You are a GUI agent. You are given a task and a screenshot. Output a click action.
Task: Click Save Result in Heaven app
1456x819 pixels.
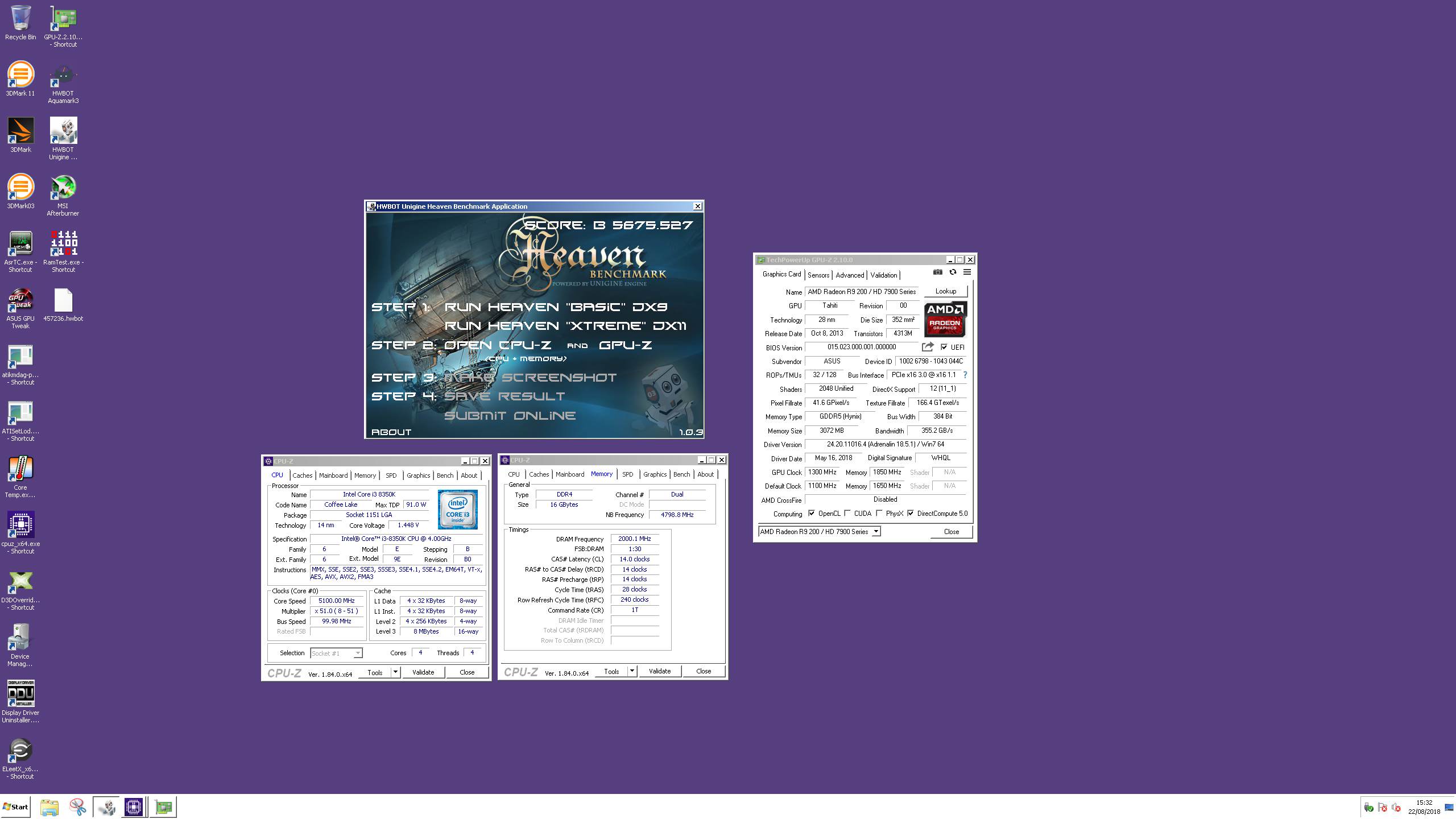504,396
